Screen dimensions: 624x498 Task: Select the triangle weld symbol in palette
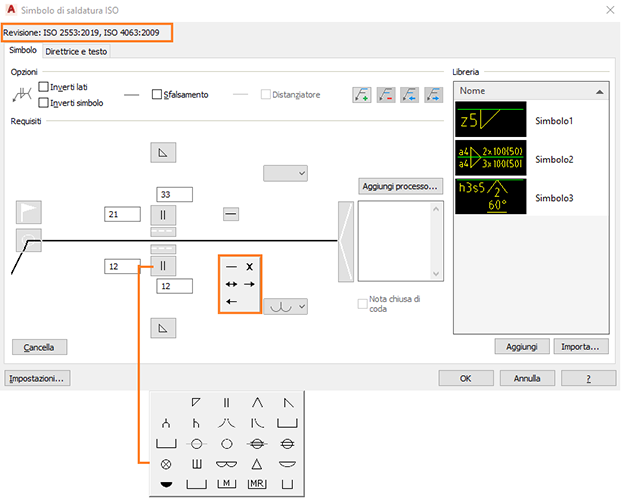click(x=257, y=464)
